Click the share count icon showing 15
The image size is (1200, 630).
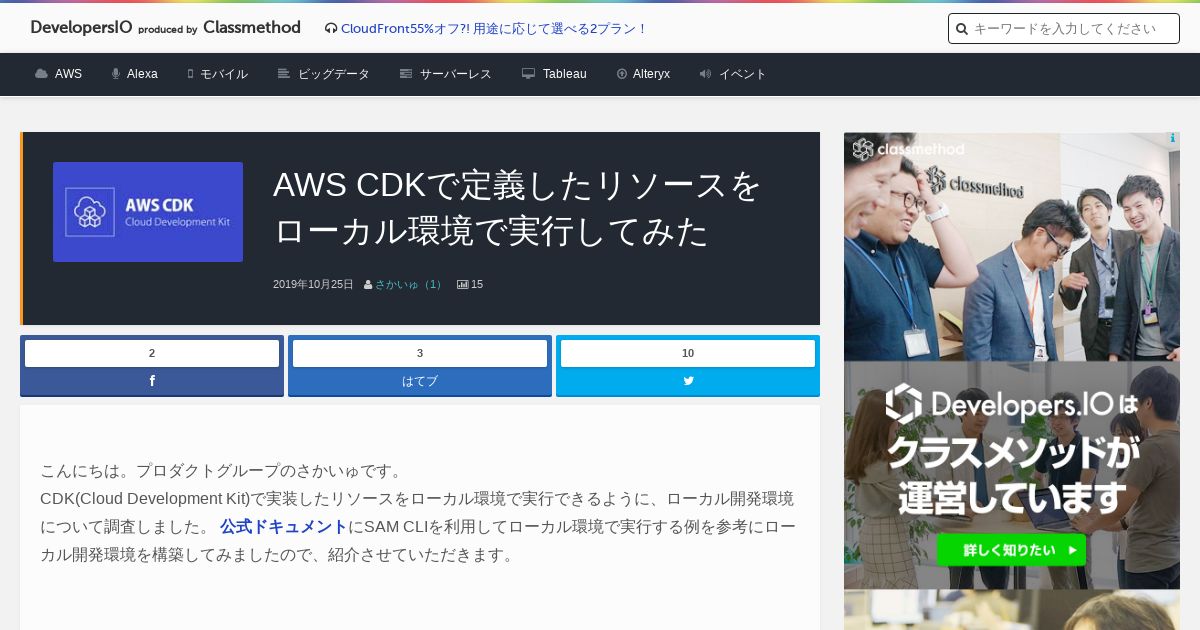pos(463,285)
